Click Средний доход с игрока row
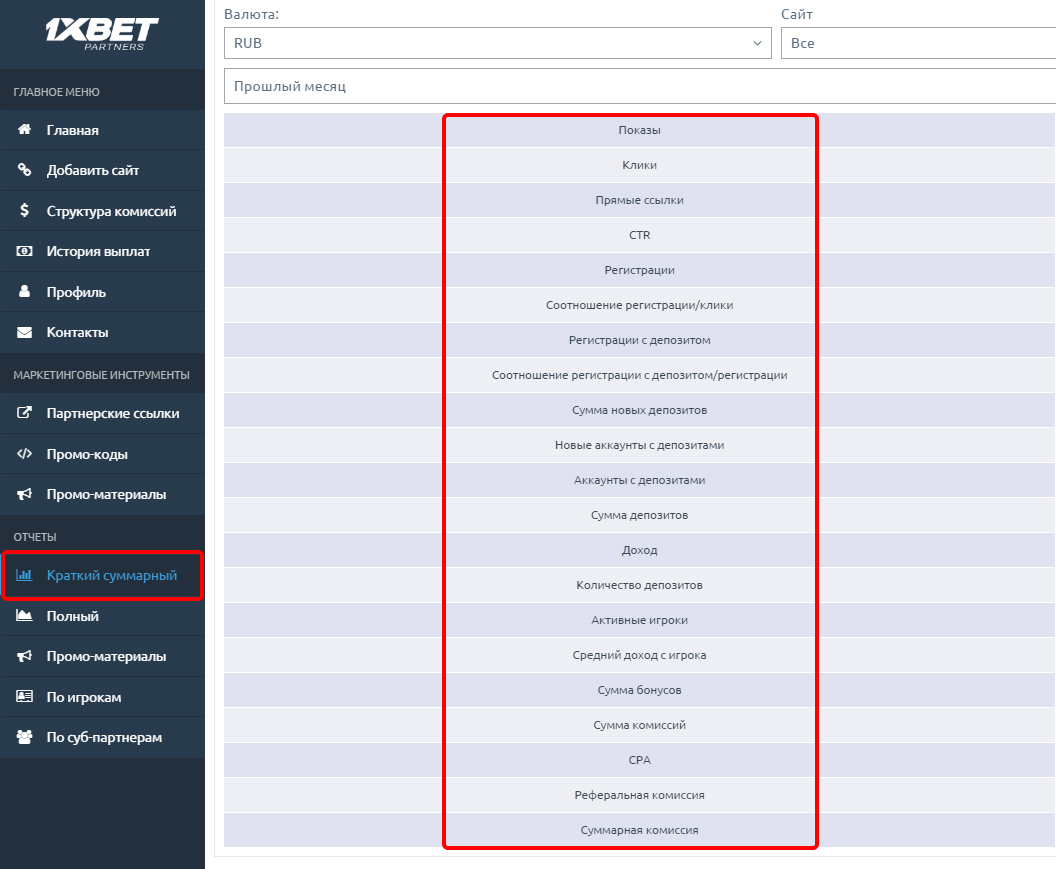The image size is (1056, 869). [640, 655]
